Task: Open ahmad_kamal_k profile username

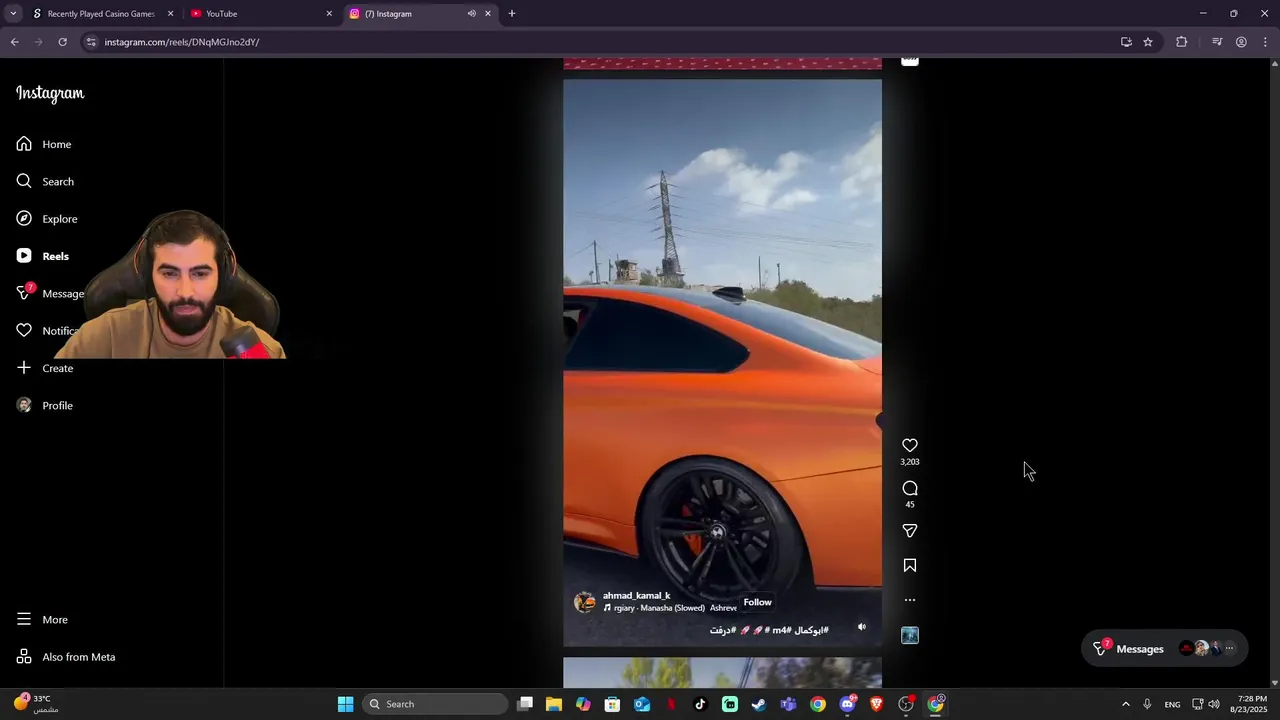Action: [636, 595]
